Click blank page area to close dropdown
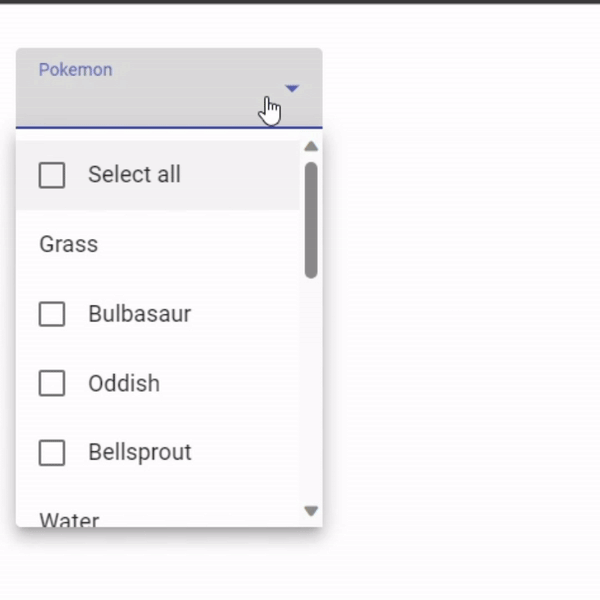 pos(459,306)
